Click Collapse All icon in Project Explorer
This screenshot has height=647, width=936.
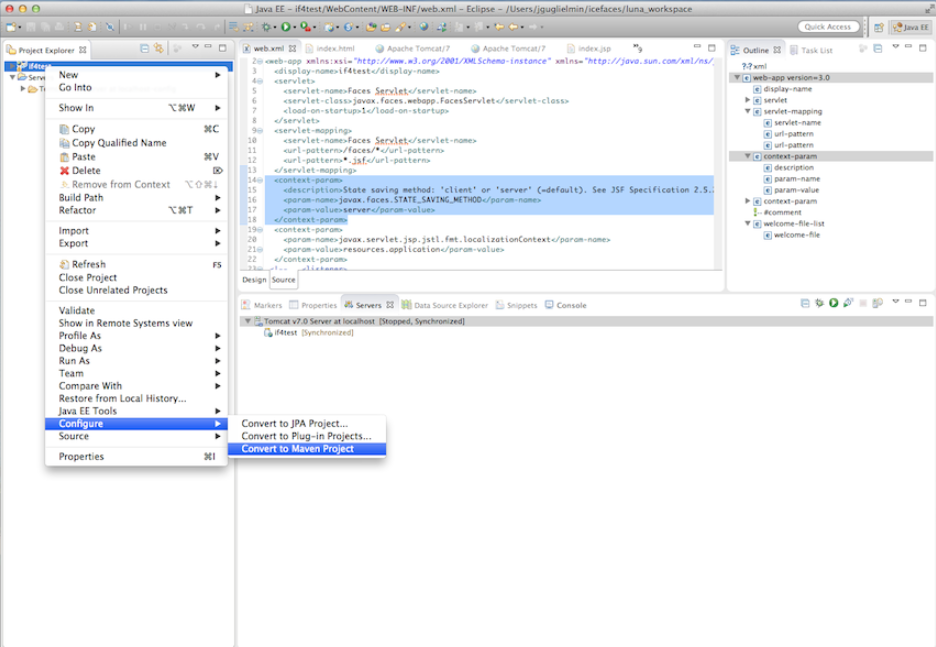(x=145, y=48)
